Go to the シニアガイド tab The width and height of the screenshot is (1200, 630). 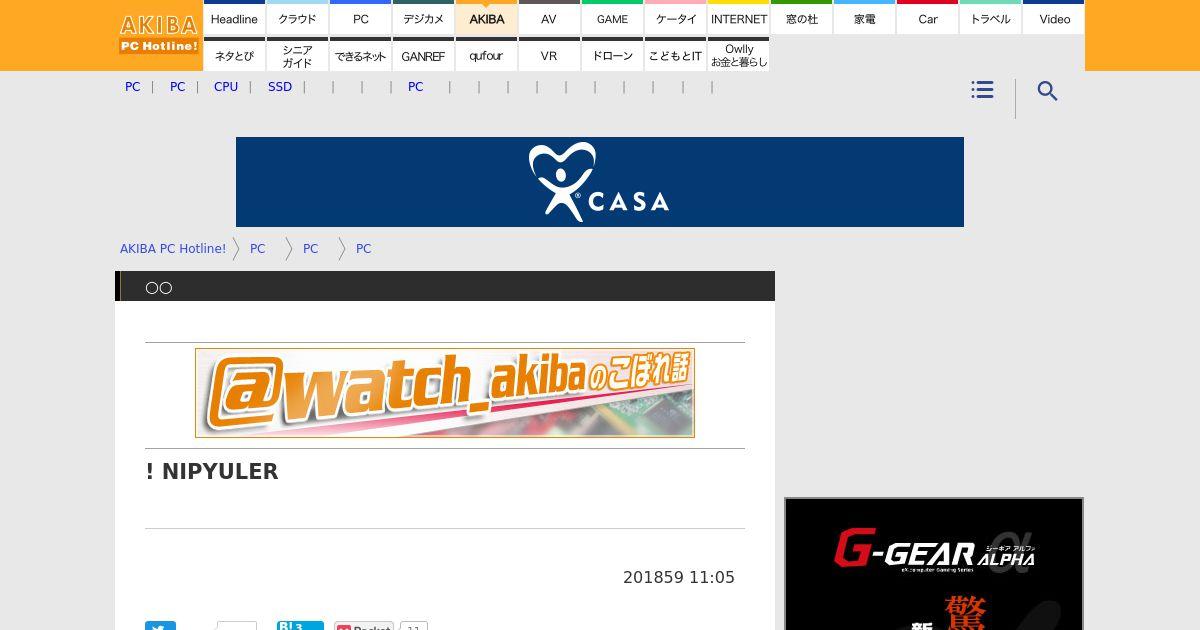tap(297, 56)
